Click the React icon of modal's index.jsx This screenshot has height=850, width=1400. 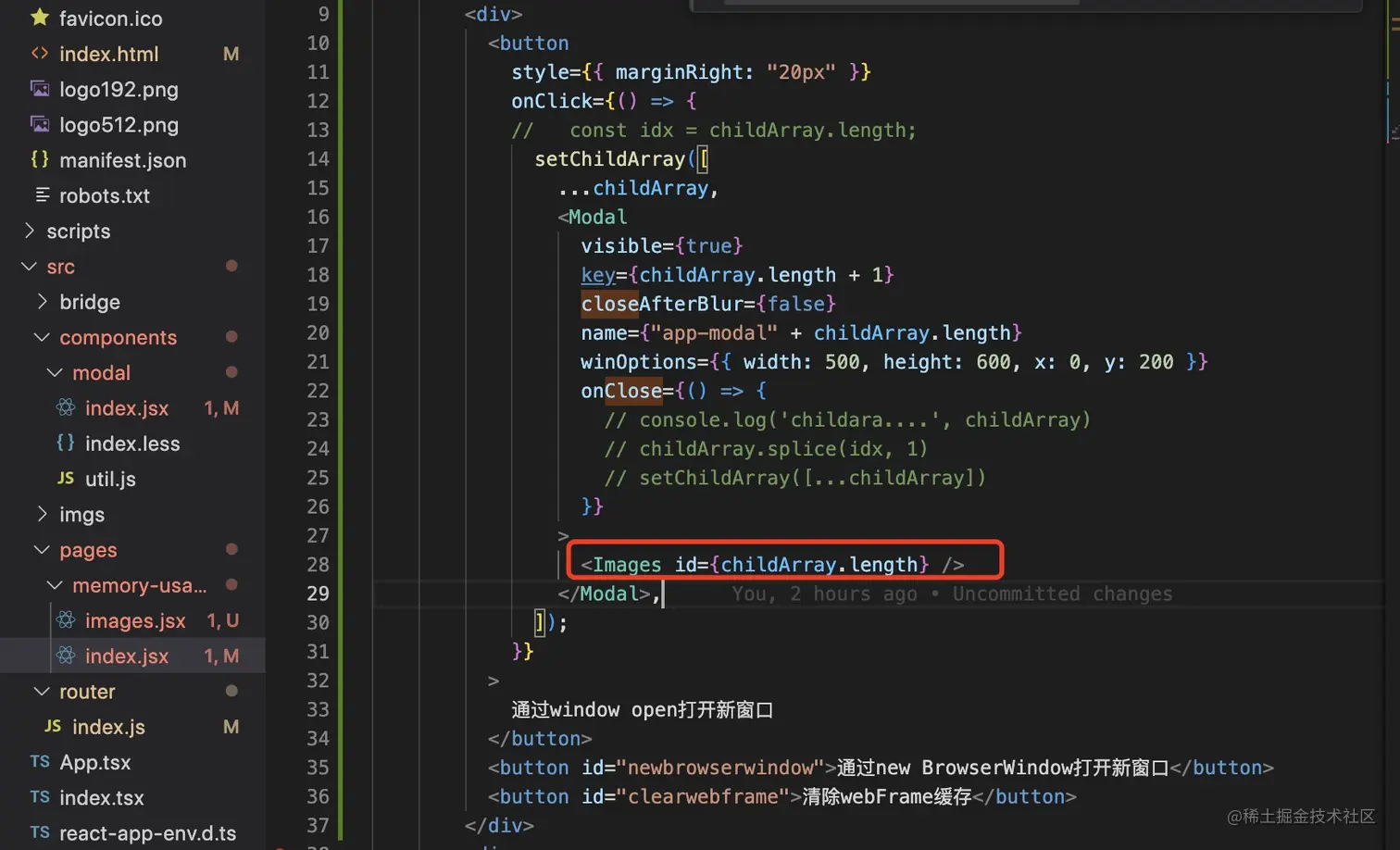coord(66,407)
